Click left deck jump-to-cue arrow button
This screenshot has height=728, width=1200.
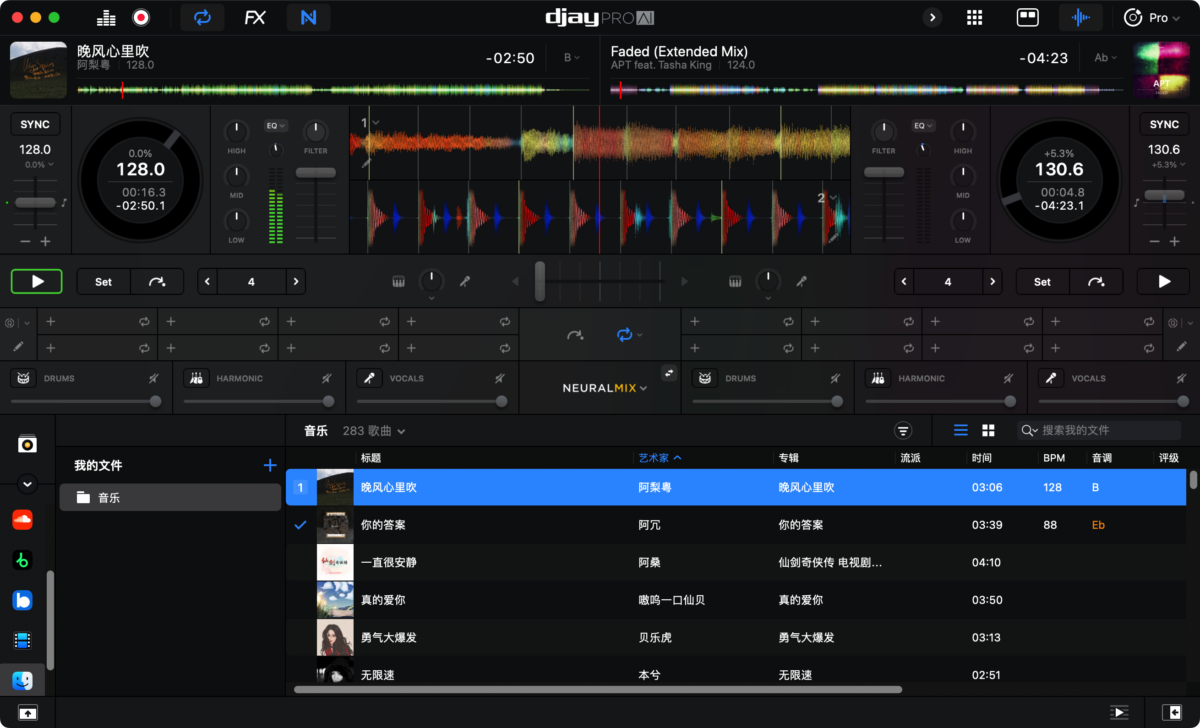coord(157,282)
